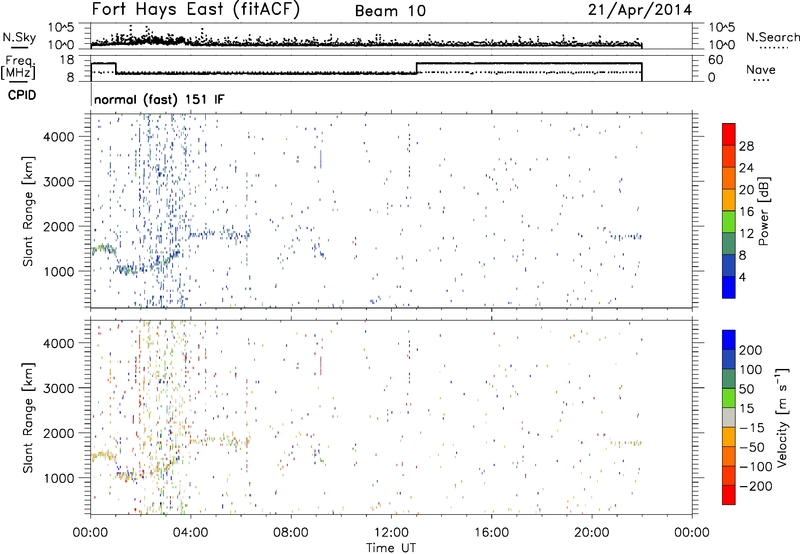Pick the red bottom segment of the velocity color bar
The width and height of the screenshot is (800, 554).
(729, 495)
